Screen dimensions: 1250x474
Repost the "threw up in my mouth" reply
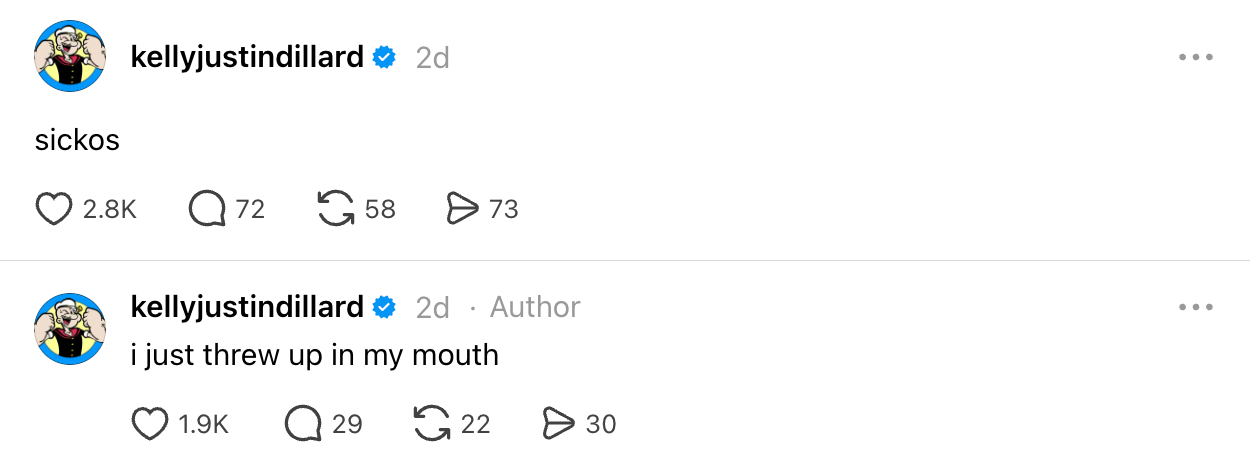tap(431, 424)
